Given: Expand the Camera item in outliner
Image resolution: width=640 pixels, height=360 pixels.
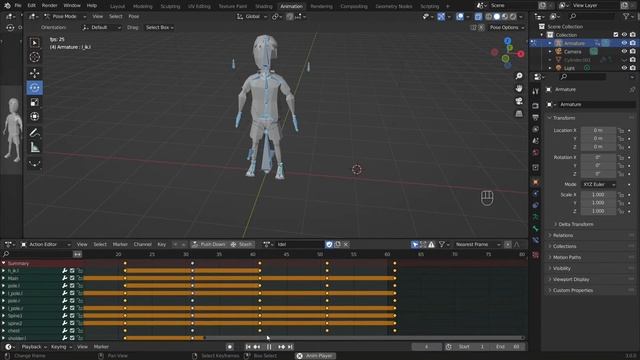Looking at the screenshot, I should (550, 52).
